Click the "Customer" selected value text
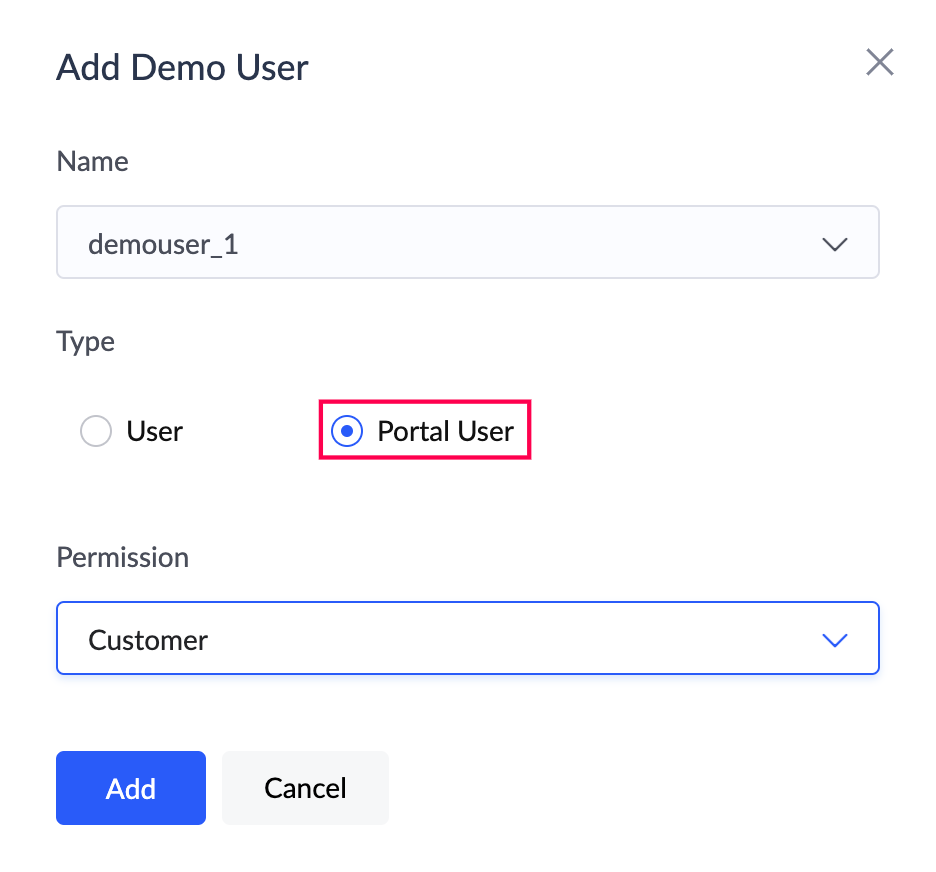This screenshot has height=872, width=936. pos(148,640)
